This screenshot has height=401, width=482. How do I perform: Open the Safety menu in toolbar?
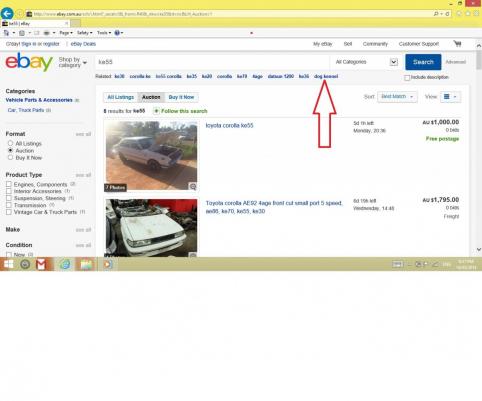coord(84,33)
